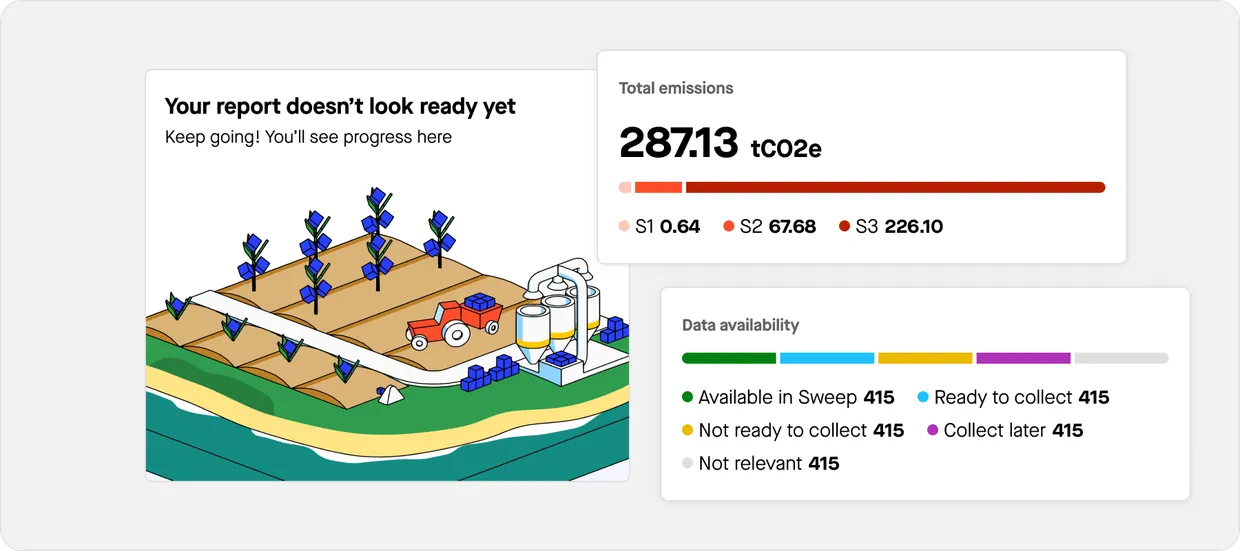This screenshot has height=551, width=1240.
Task: Click the S1 light pink legend dot
Action: 625,227
